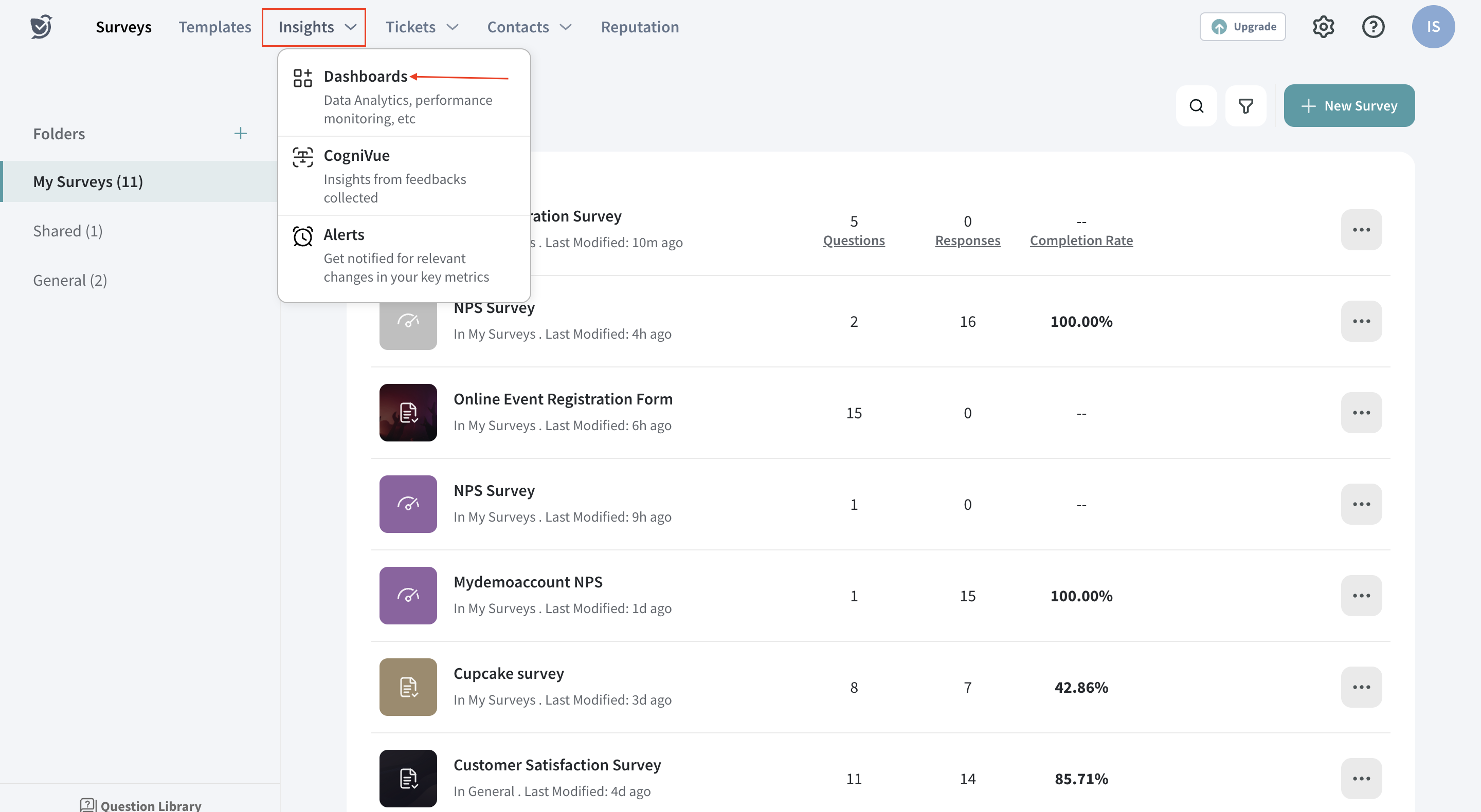Click the SurveySparrow logo icon
This screenshot has width=1481, height=812.
coord(41,26)
